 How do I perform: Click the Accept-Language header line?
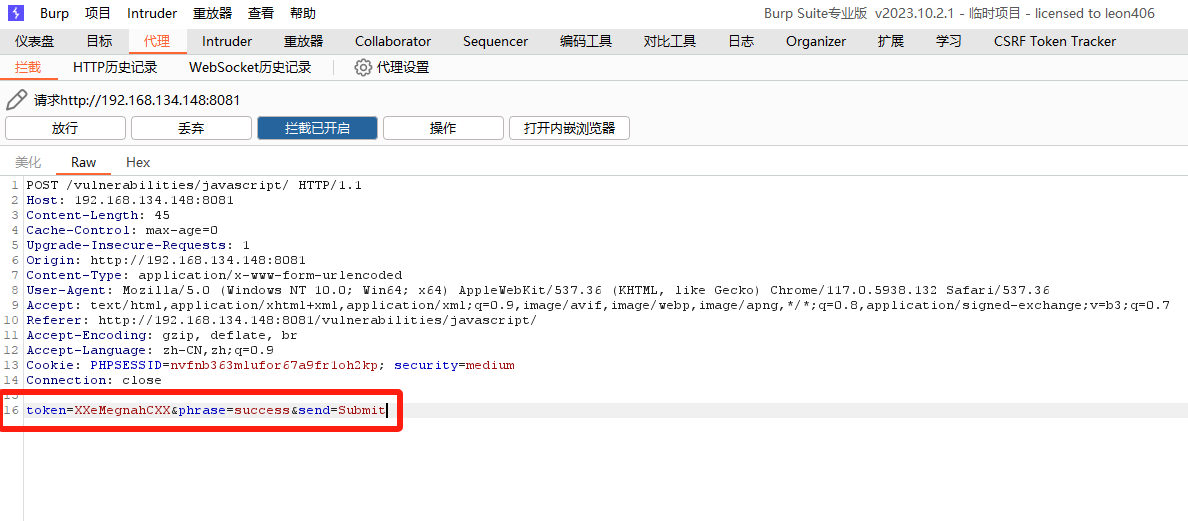coord(150,350)
